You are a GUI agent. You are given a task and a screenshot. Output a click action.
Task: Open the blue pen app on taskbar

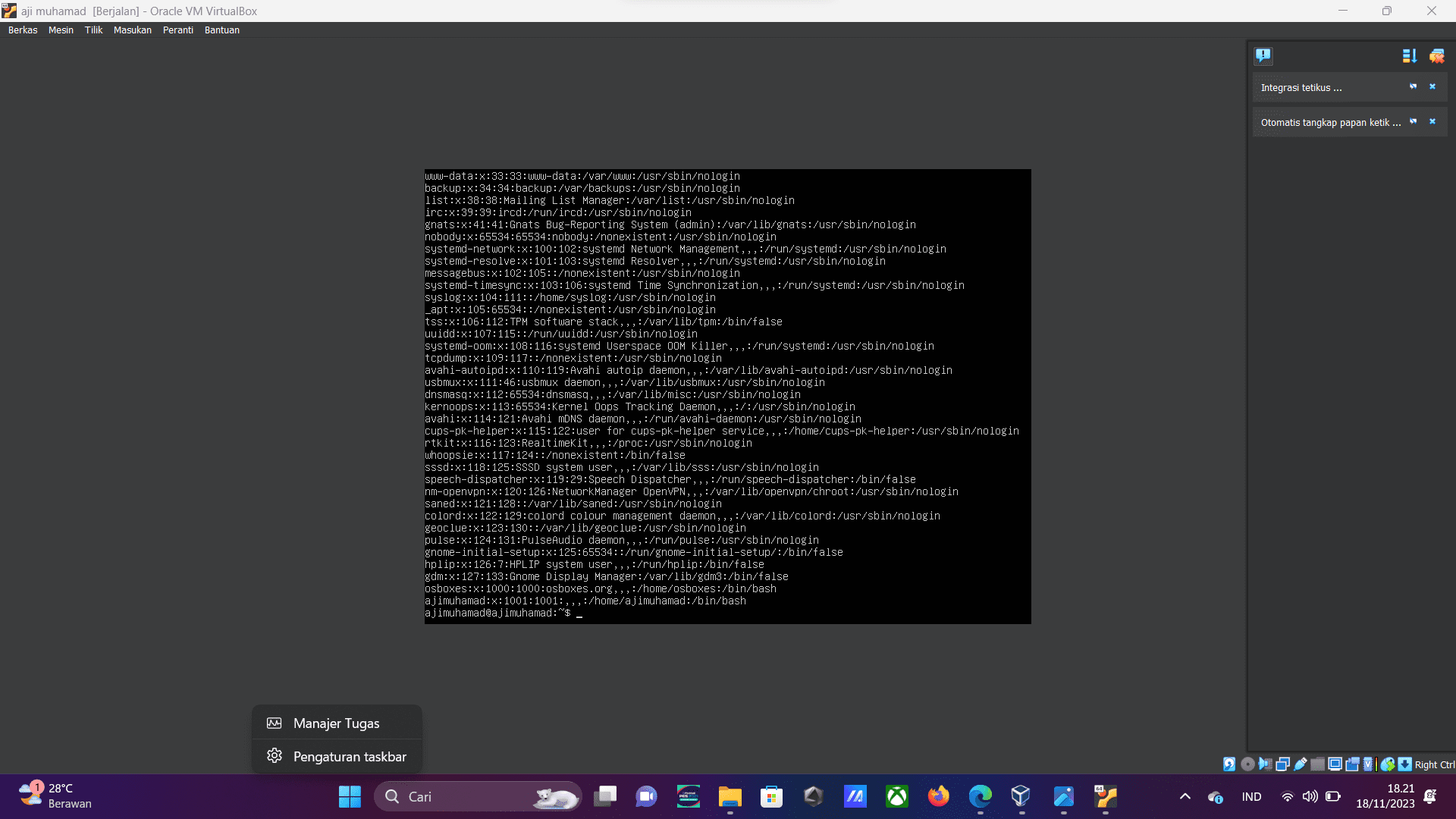(x=1063, y=796)
